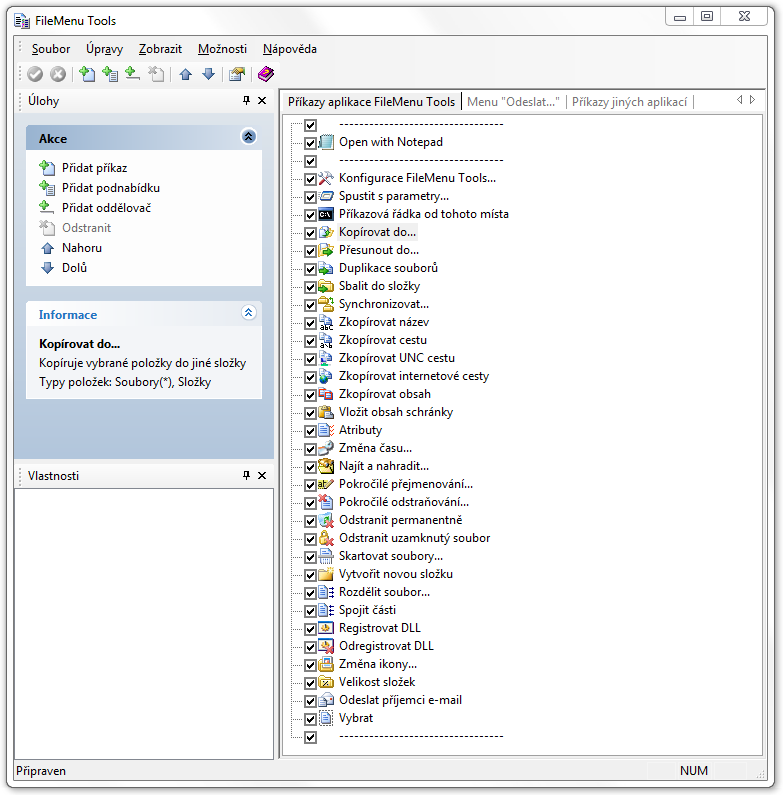Click the Přidat příkaz action link
Viewport: 783px width, 795px height.
point(94,168)
